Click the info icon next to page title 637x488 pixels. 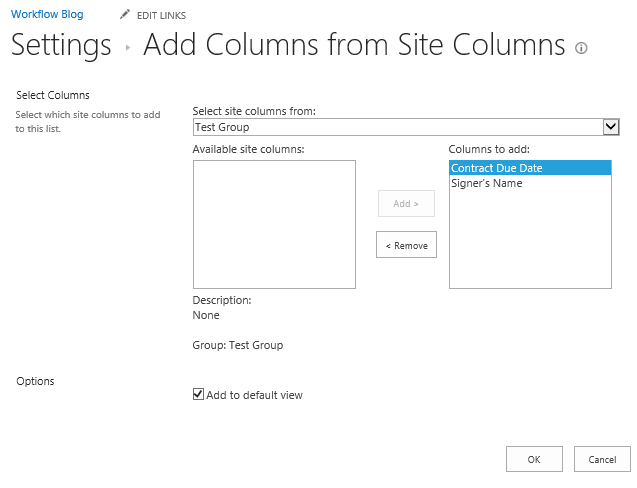tap(582, 48)
